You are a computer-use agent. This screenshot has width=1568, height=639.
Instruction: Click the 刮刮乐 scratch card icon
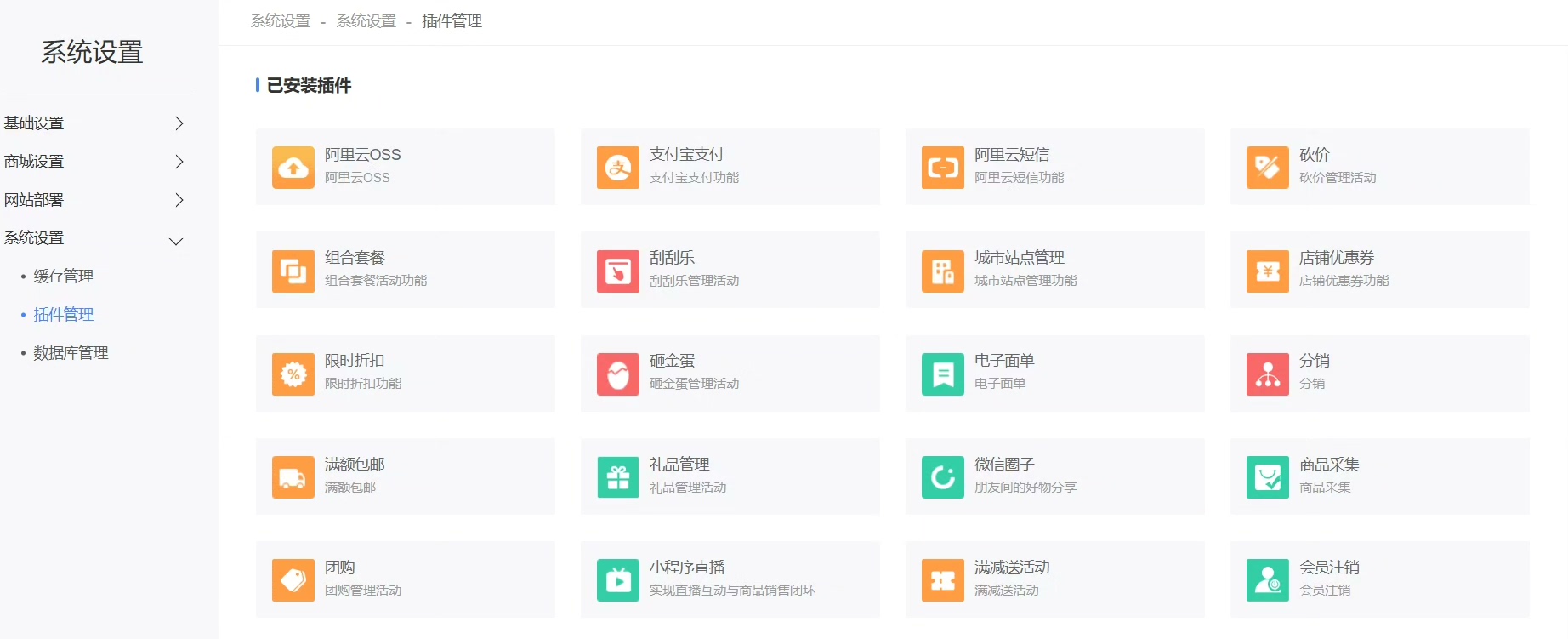point(618,271)
